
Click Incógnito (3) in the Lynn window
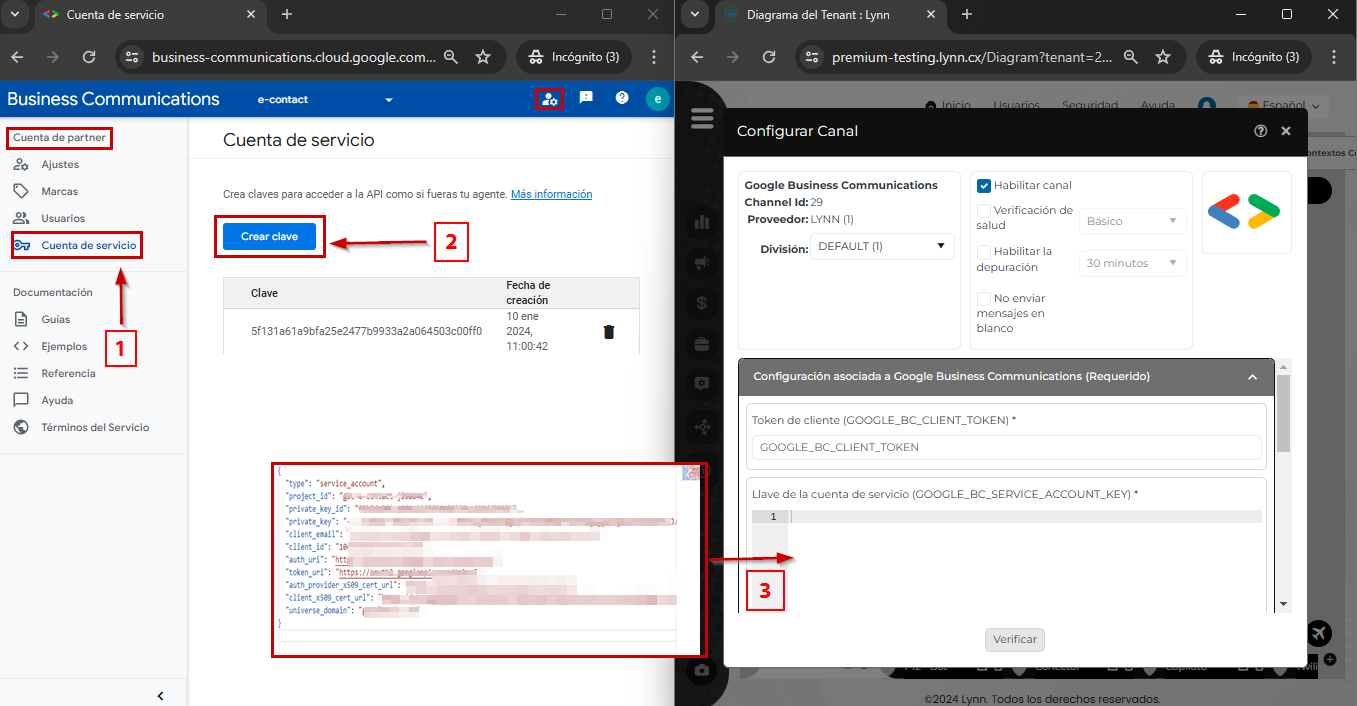[x=1253, y=57]
